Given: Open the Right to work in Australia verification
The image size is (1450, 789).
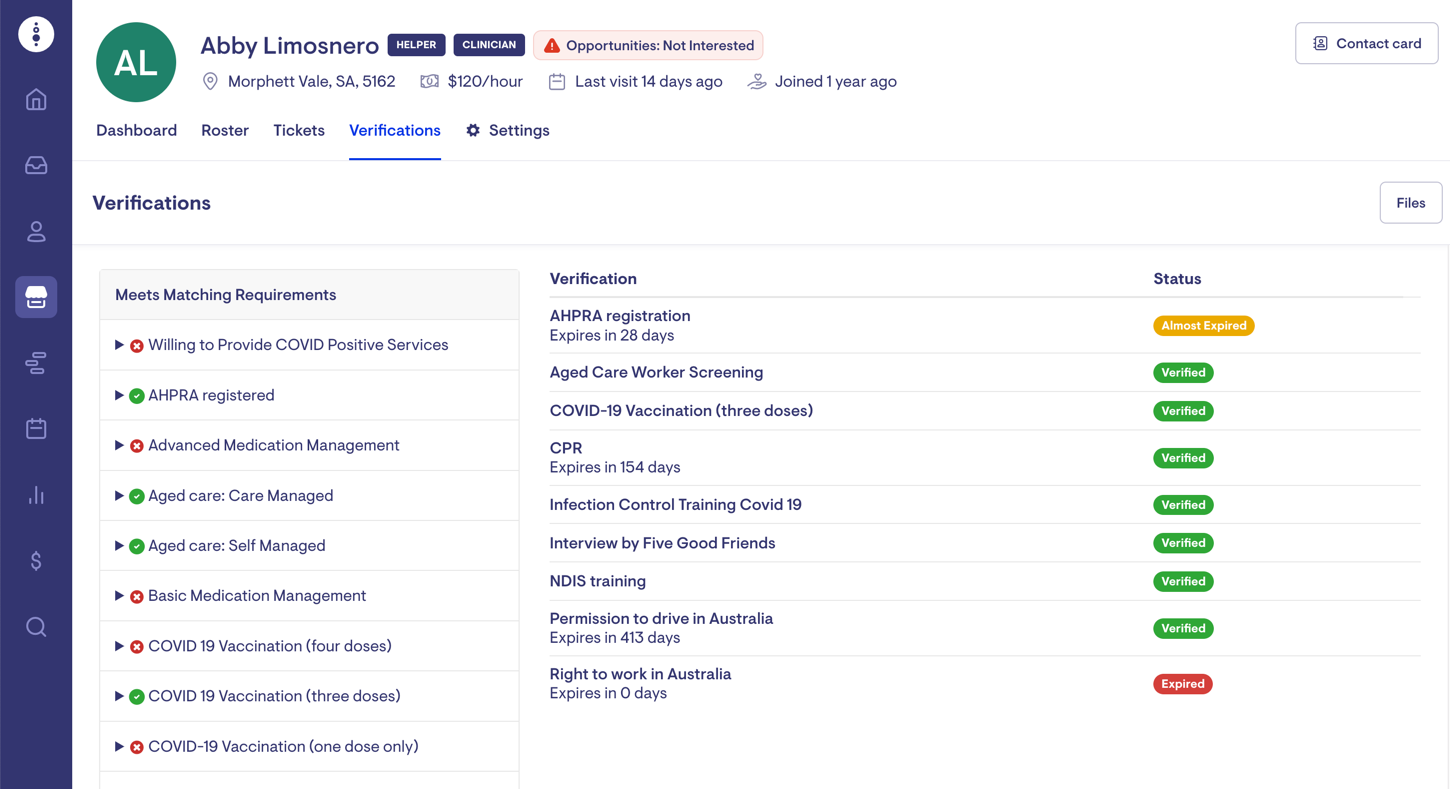Looking at the screenshot, I should pos(640,674).
